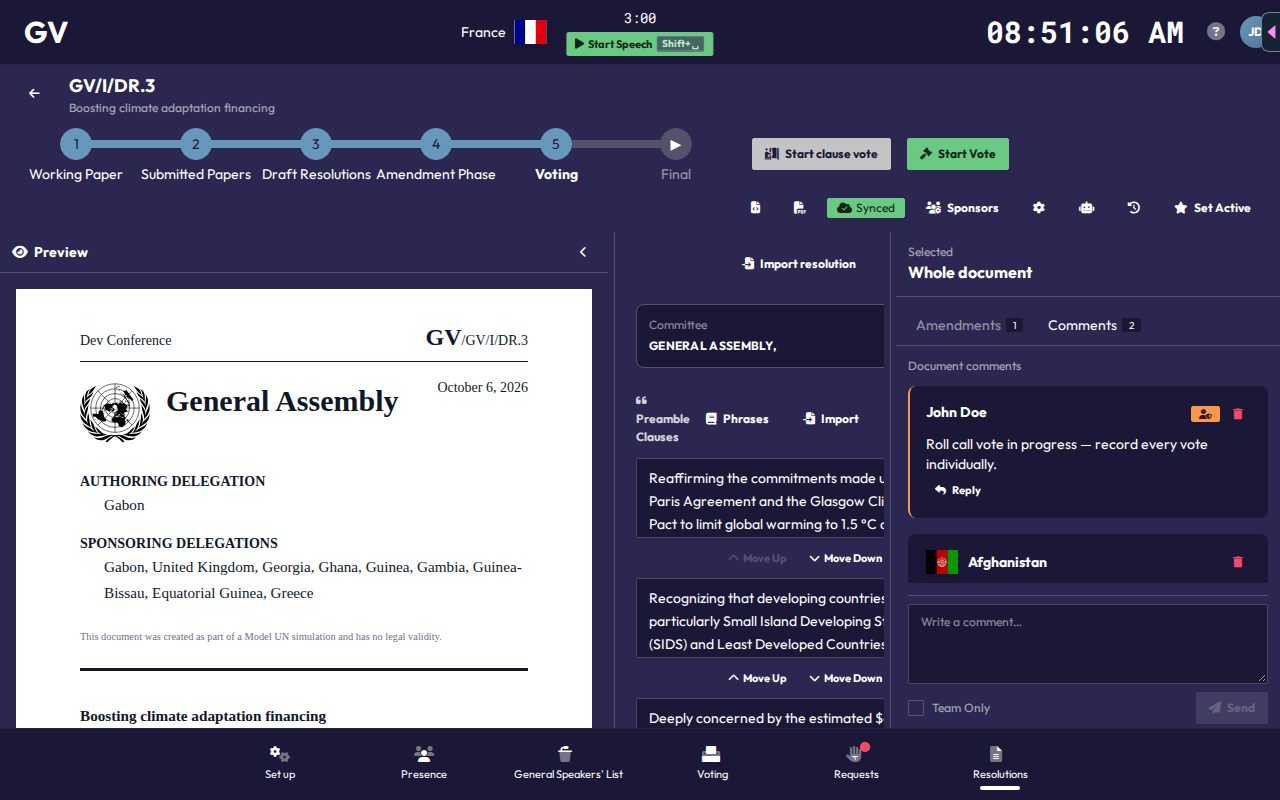Delete John Doe's comment
Screen dimensions: 1280x800
coord(1238,414)
